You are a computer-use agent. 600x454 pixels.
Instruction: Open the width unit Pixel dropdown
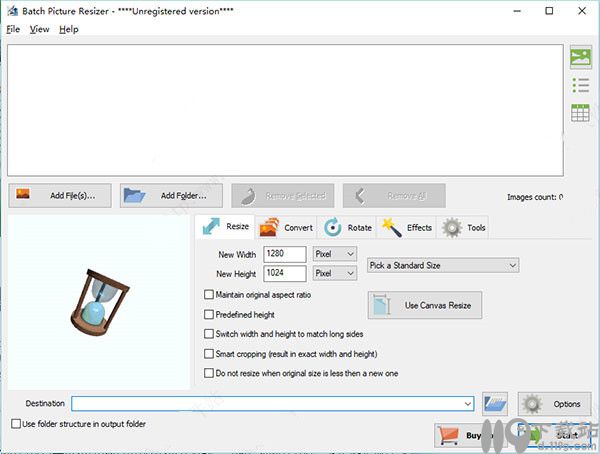[335, 254]
